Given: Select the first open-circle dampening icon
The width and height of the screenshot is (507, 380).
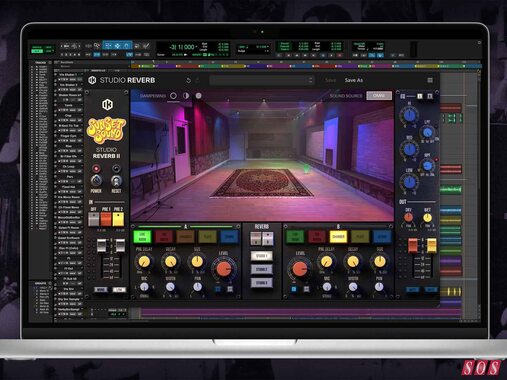Looking at the screenshot, I should [173, 96].
